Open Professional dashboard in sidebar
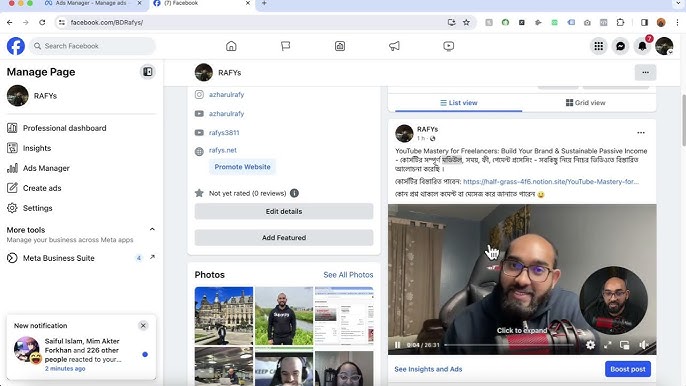Screen dimensions: 686x386 point(81,128)
